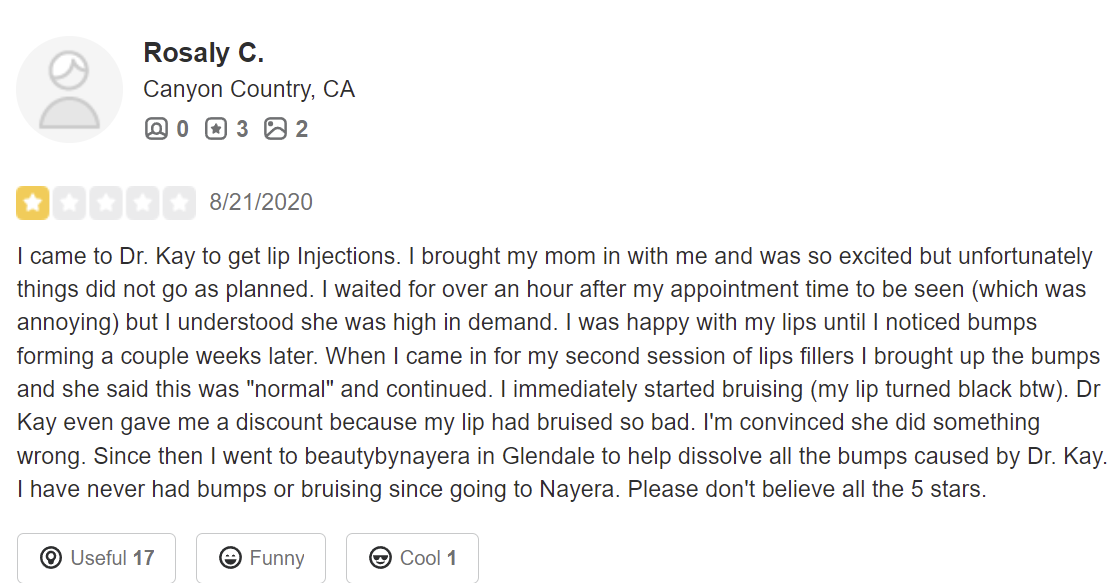The image size is (1117, 583).
Task: Click the third empty rating star
Action: [x=106, y=203]
